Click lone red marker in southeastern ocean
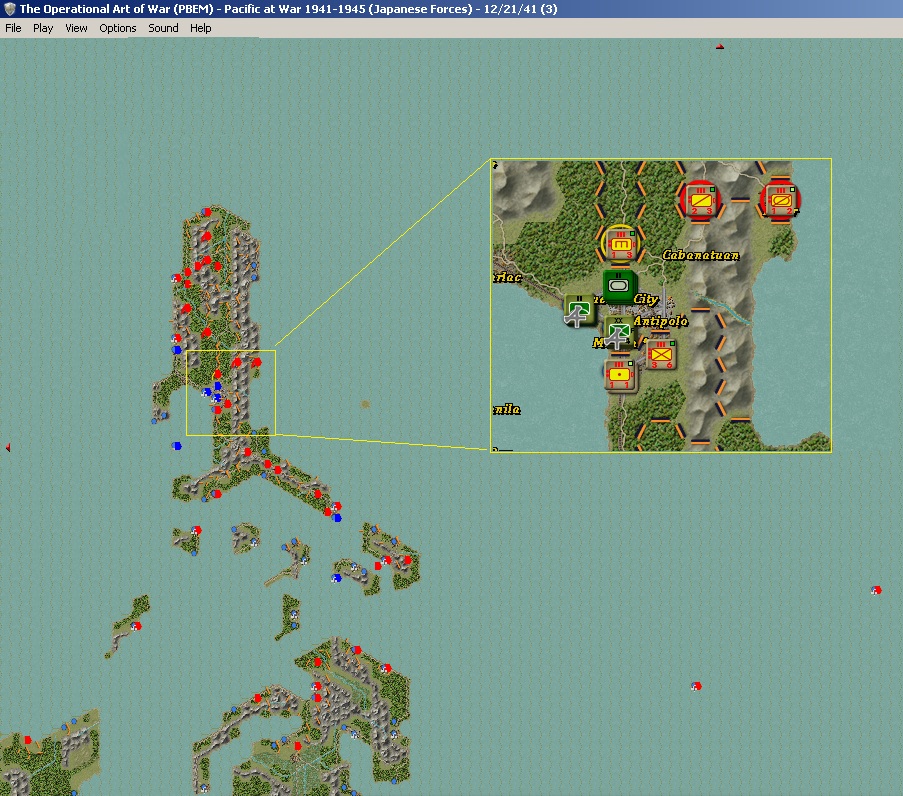The image size is (903, 796). tap(696, 686)
